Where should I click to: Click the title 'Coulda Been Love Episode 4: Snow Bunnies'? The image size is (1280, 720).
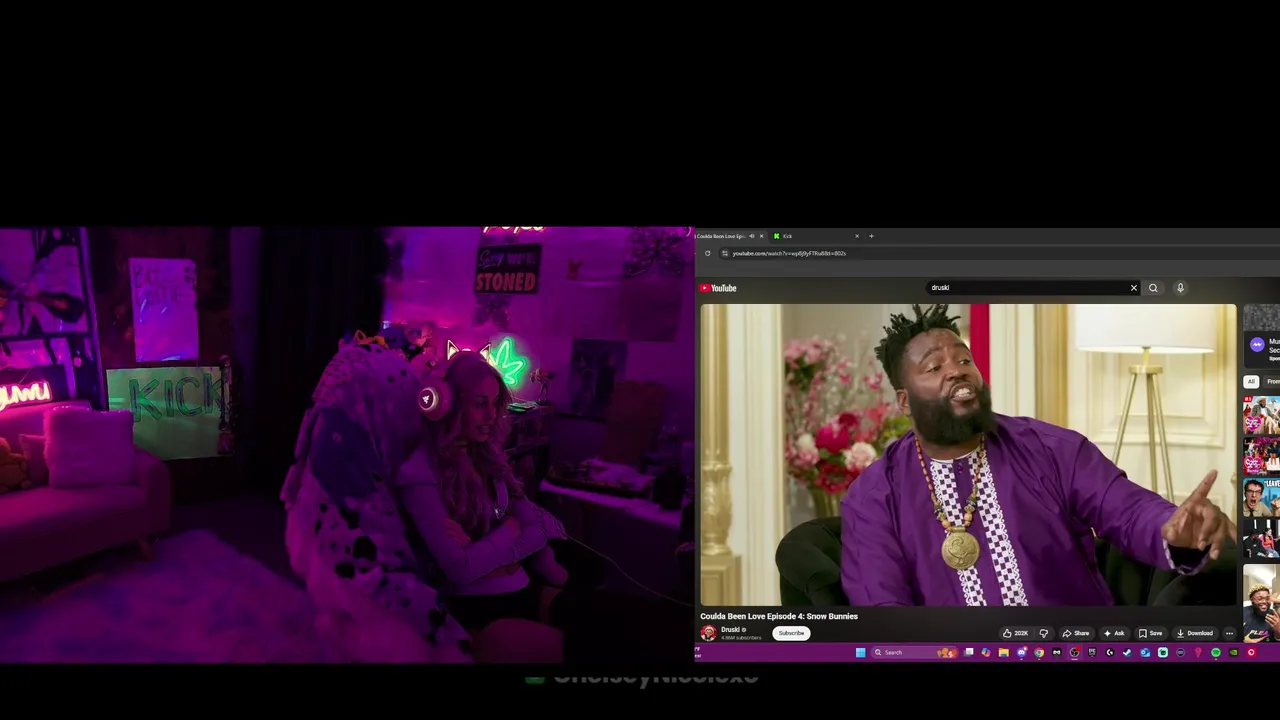(779, 616)
